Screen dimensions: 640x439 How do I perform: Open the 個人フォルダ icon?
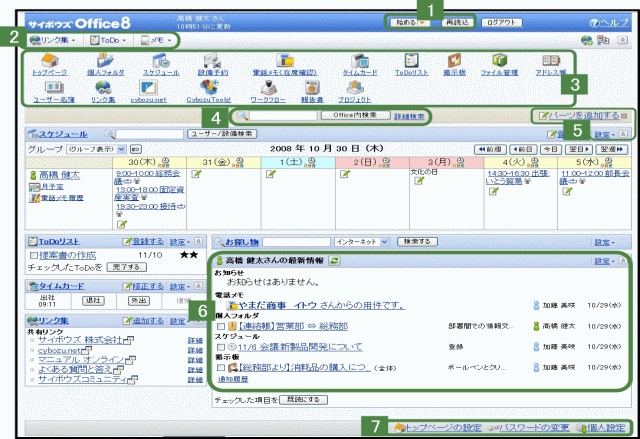point(105,62)
